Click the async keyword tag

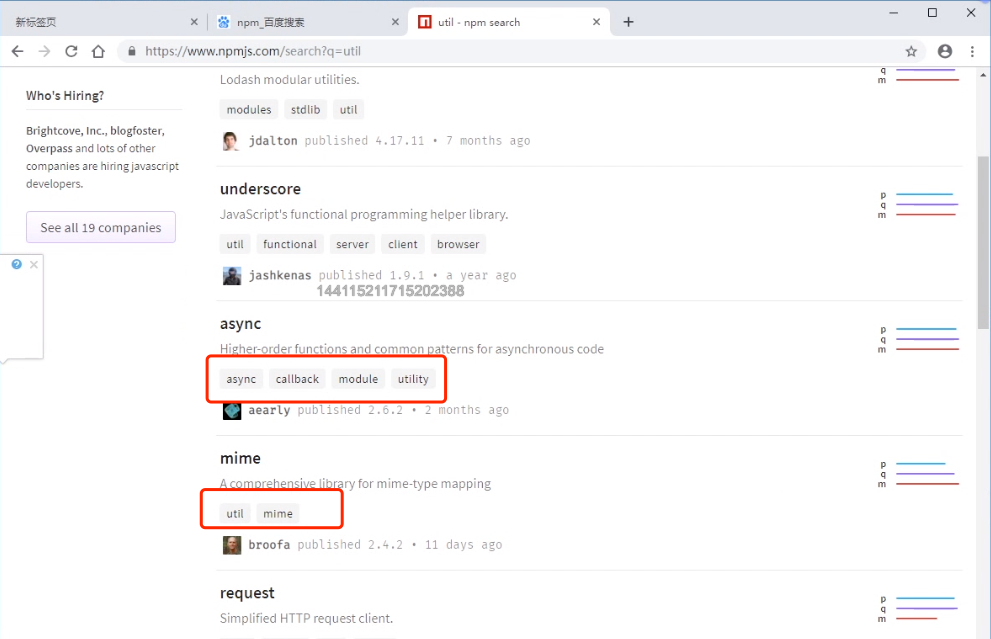click(x=241, y=379)
